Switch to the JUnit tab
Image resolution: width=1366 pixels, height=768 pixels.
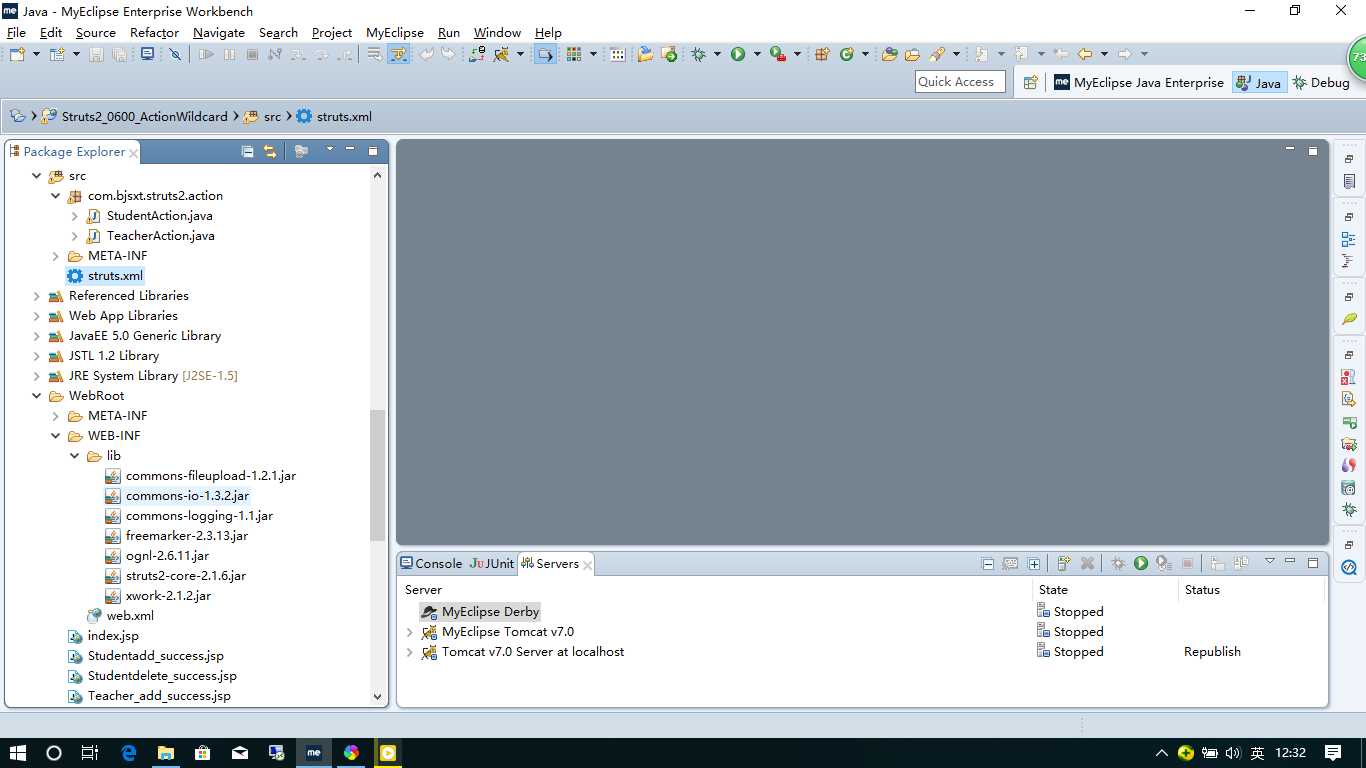click(x=492, y=564)
